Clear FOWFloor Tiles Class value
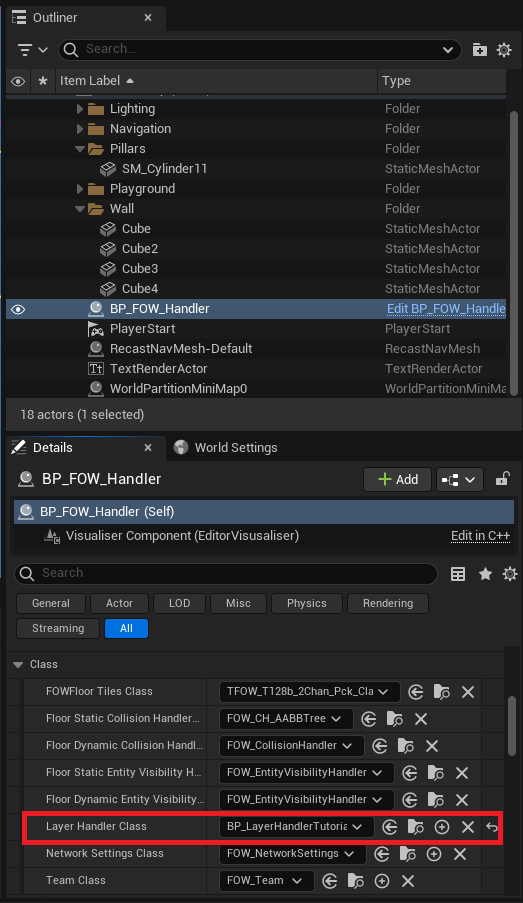The image size is (523, 903). tap(468, 692)
